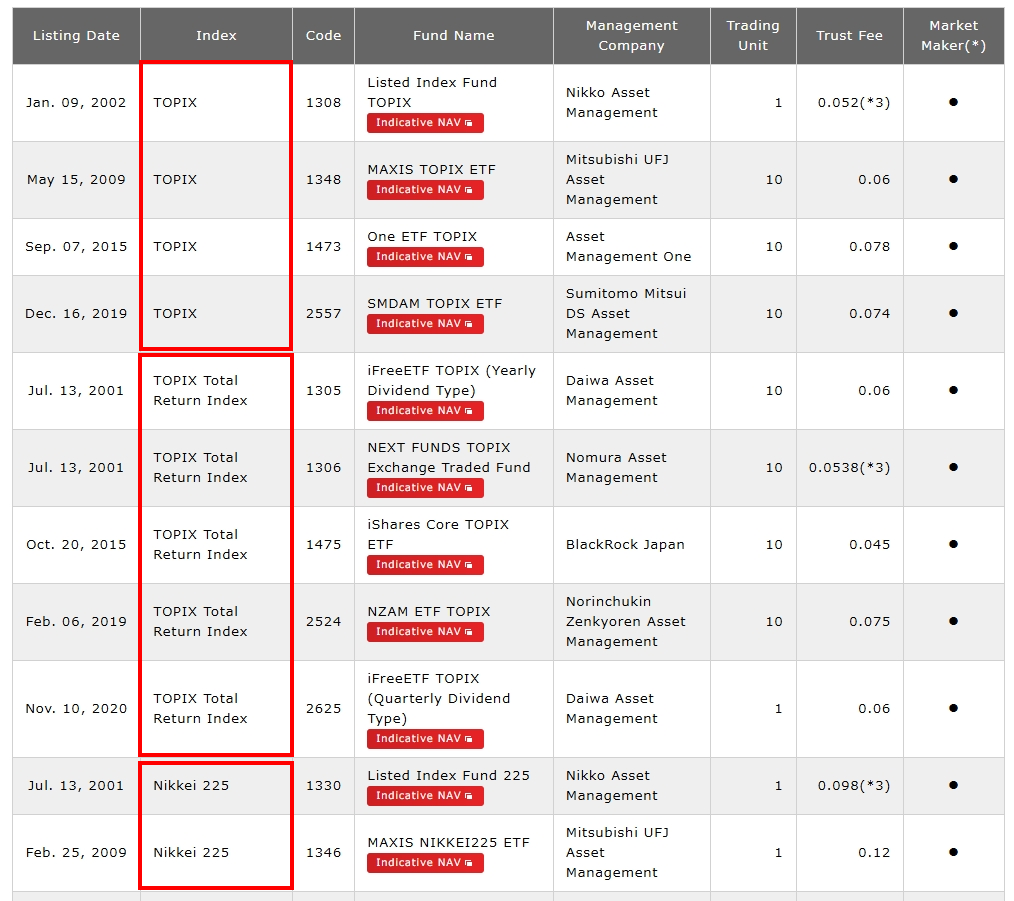Open Indicative NAV for NEXT FUNDS TOPIX
The width and height of the screenshot is (1014, 901).
[425, 488]
